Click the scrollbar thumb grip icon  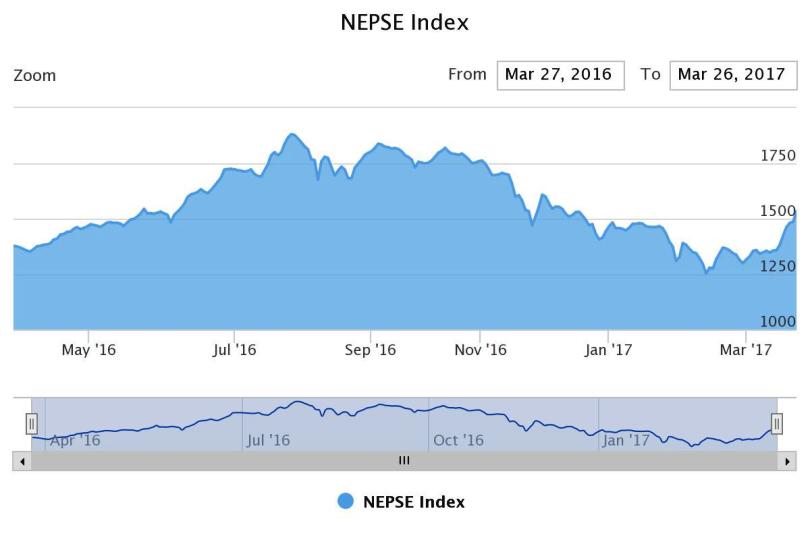click(x=404, y=461)
